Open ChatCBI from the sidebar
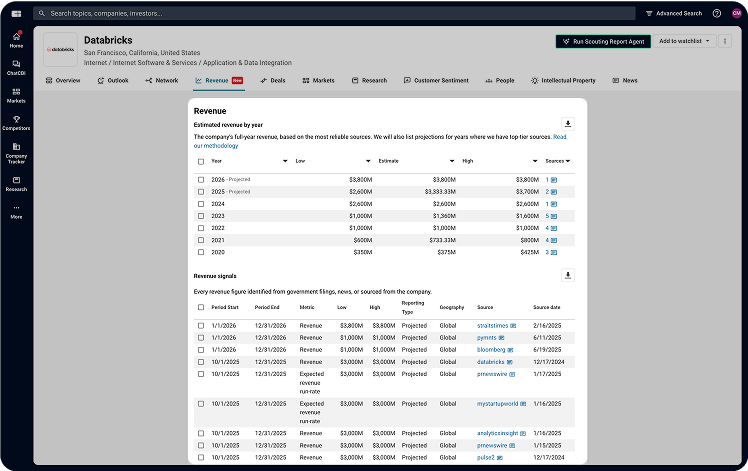Image resolution: width=748 pixels, height=471 pixels. (16, 67)
